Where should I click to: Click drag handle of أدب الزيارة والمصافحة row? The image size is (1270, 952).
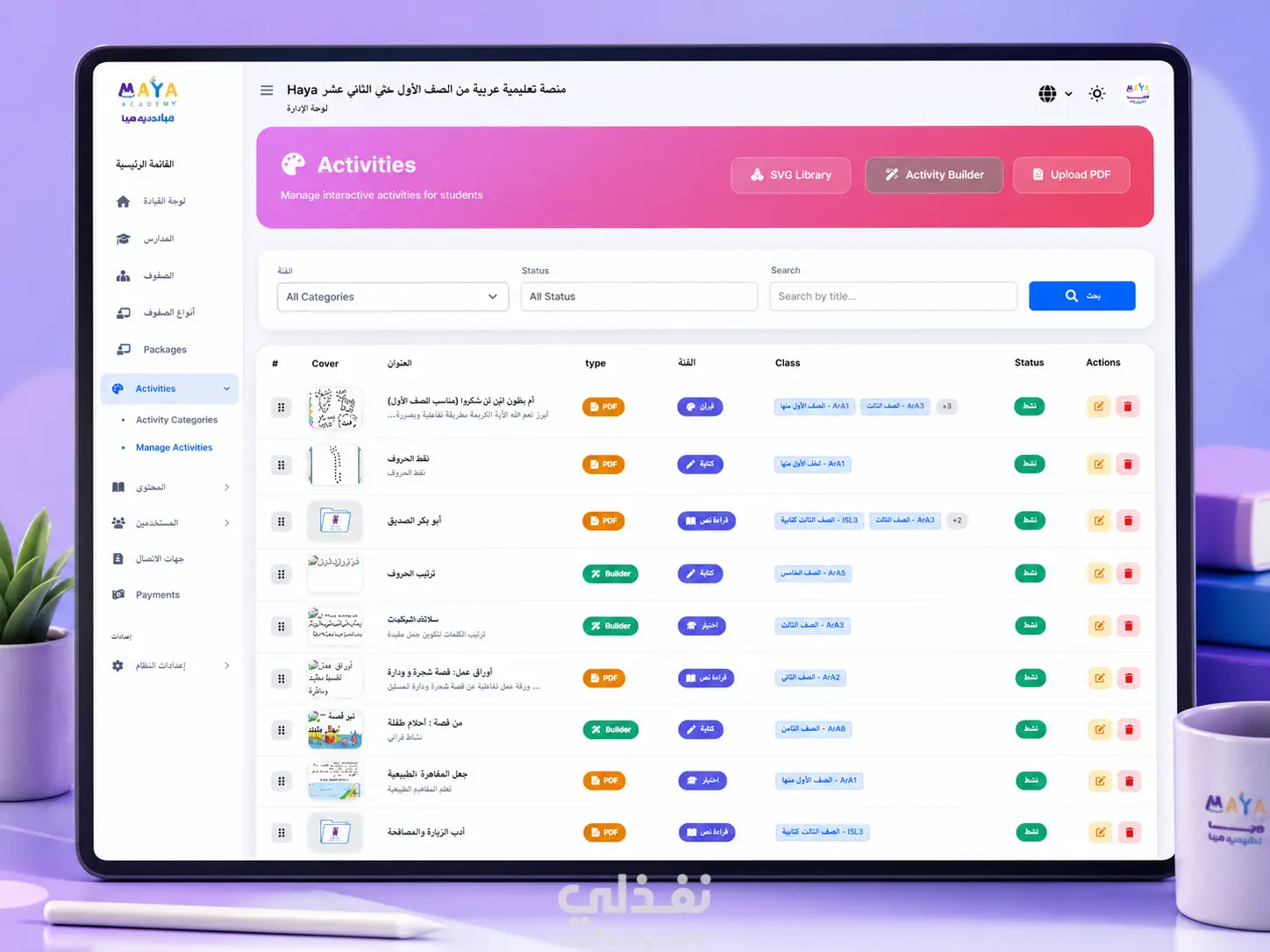[282, 833]
